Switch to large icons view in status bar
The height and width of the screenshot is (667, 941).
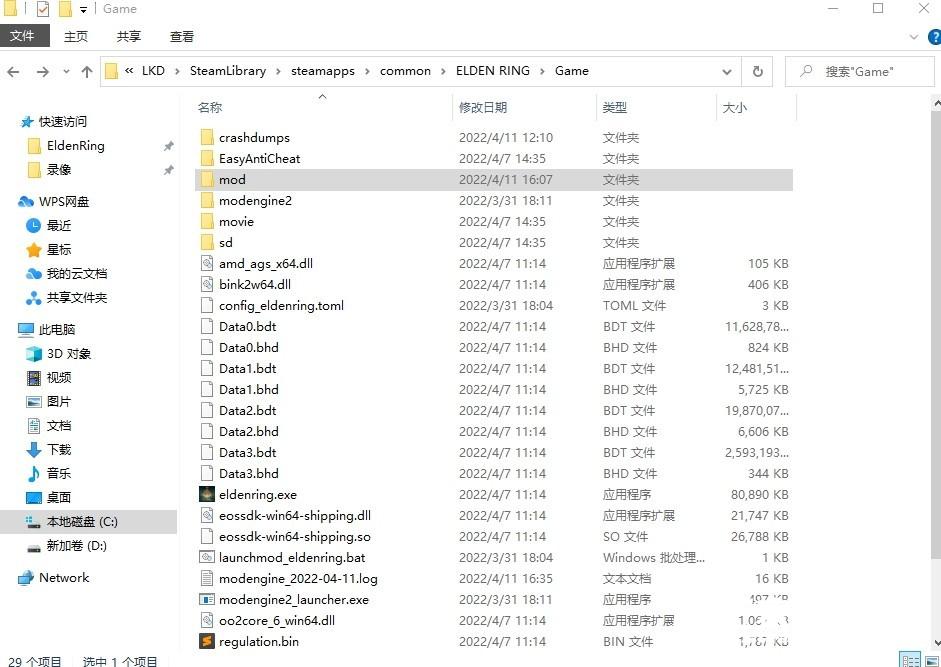pos(931,660)
